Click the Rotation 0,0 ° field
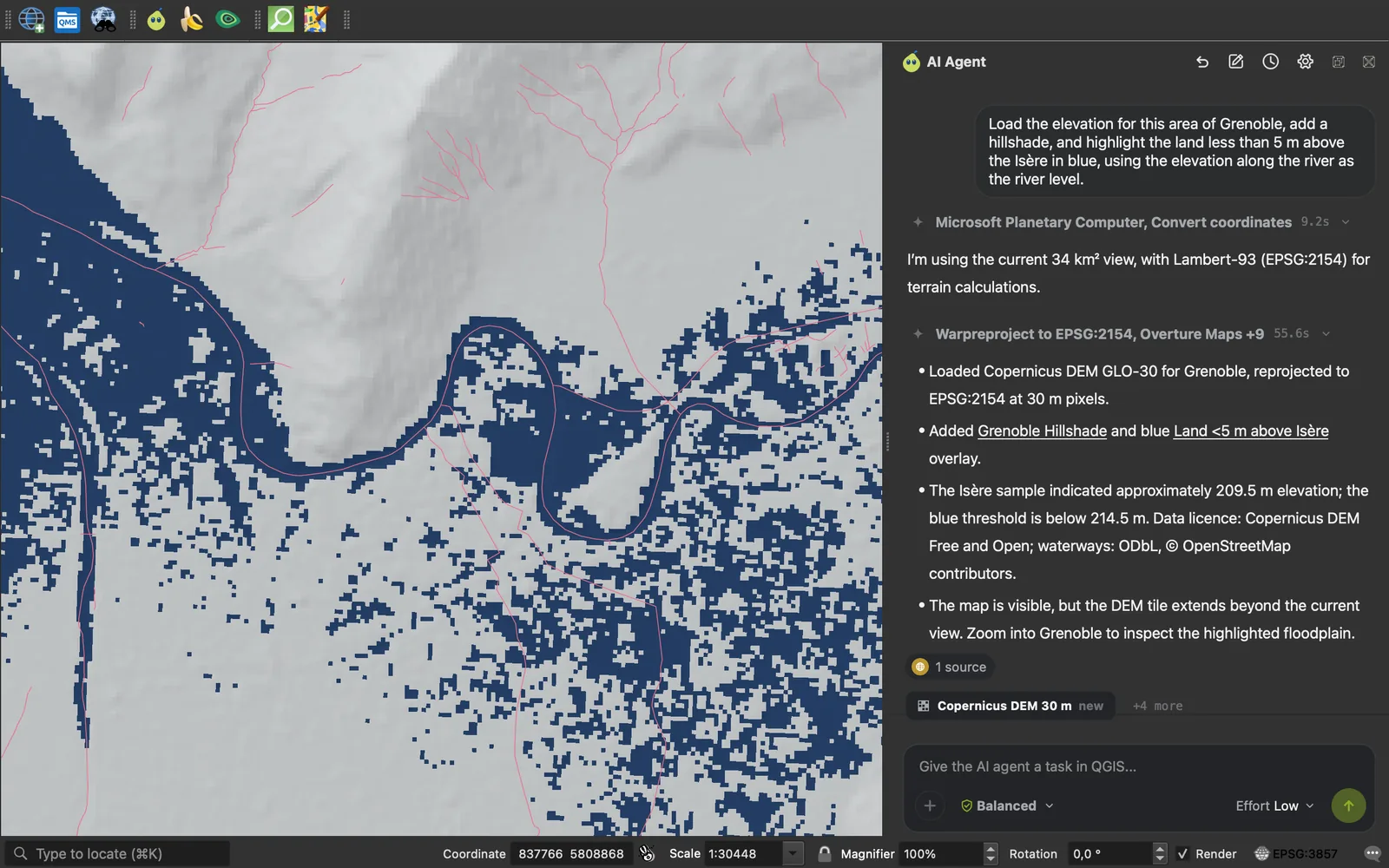Viewport: 1389px width, 868px height. point(1110,853)
